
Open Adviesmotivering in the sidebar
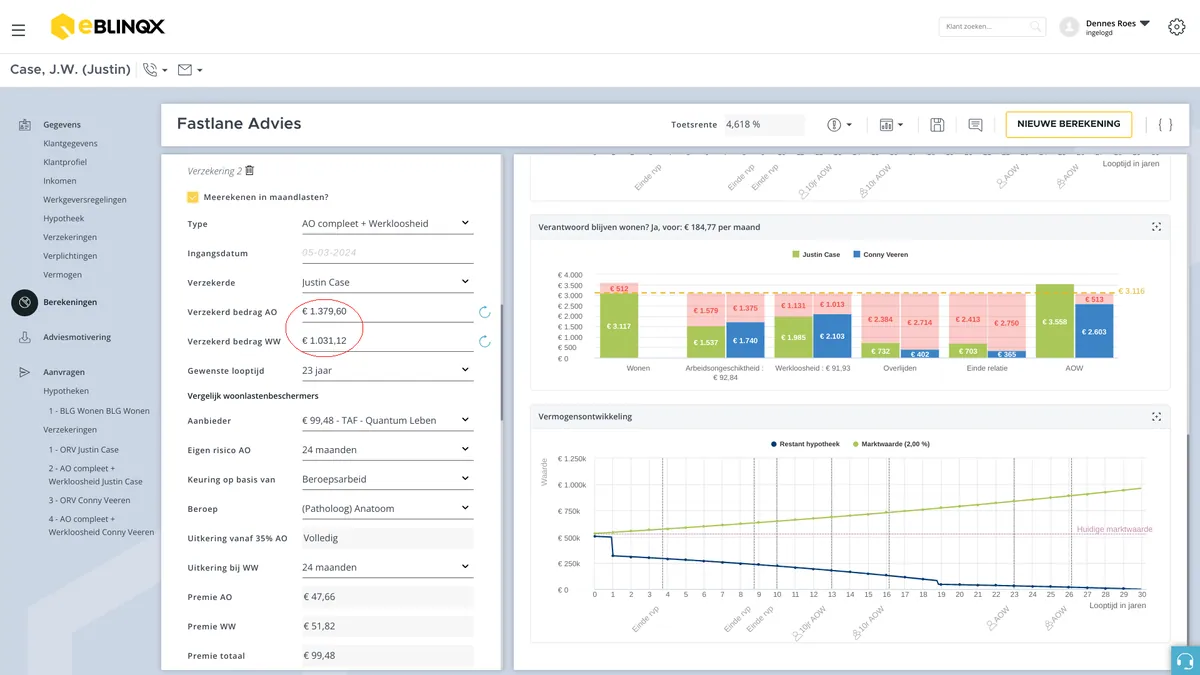click(77, 337)
